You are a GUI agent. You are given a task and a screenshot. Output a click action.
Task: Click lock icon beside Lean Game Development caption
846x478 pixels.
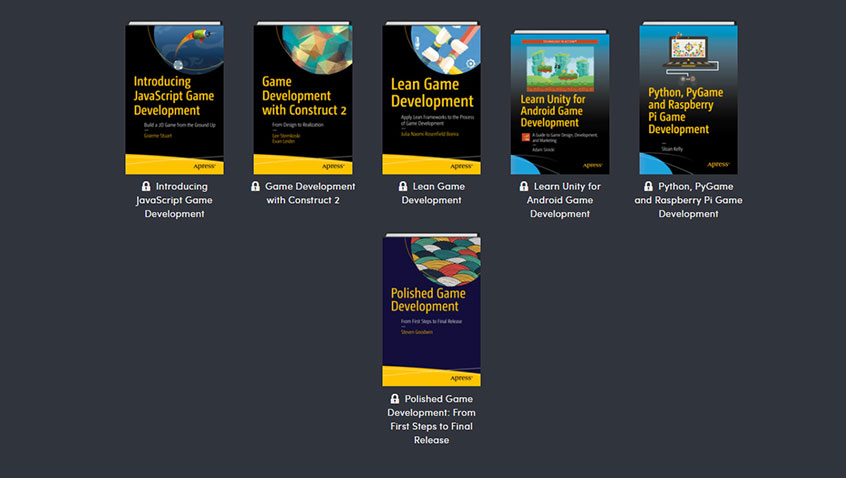point(402,186)
